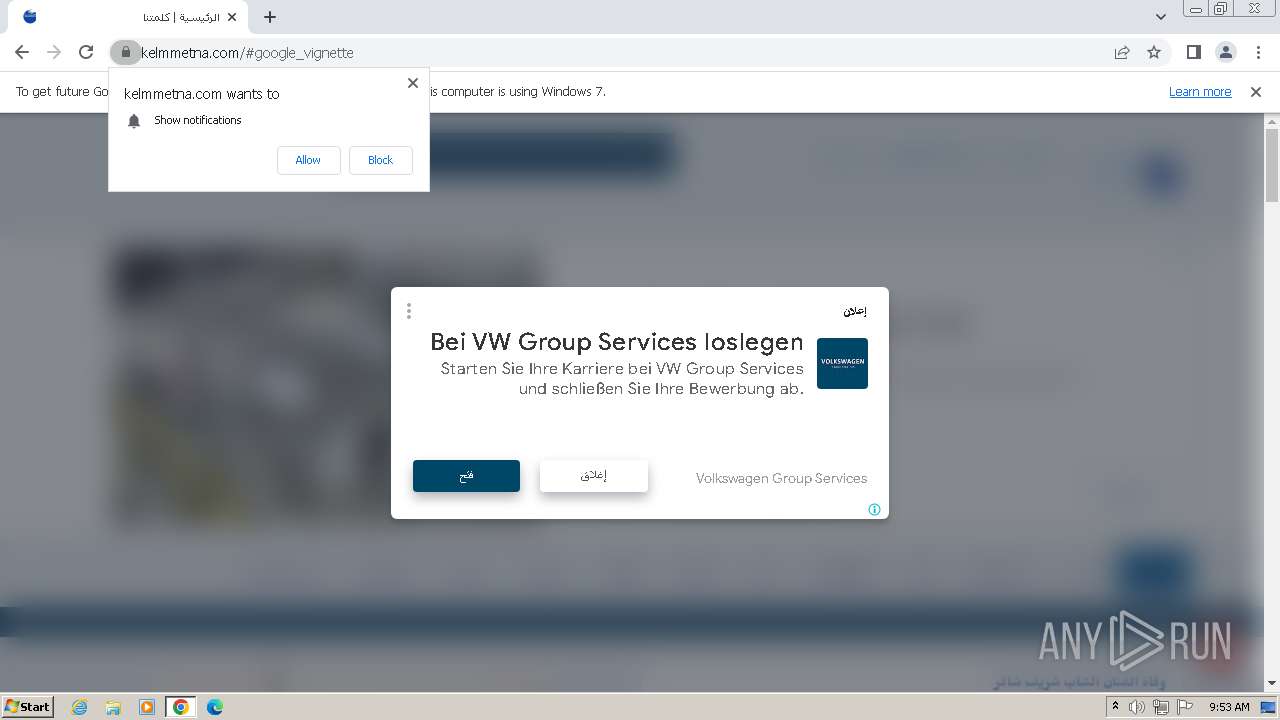This screenshot has height=720, width=1280.
Task: Click the blue open ad button
Action: point(466,476)
